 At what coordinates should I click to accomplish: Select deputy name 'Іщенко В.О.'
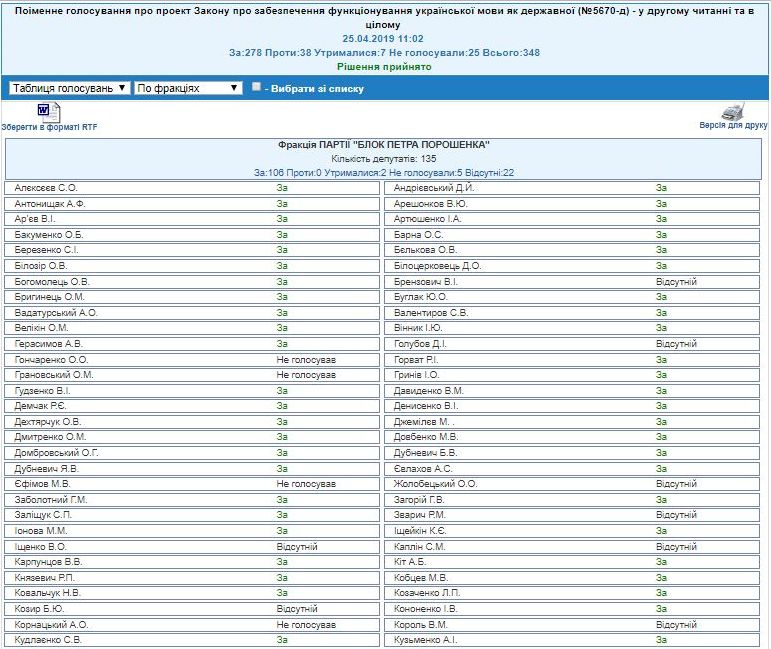click(x=40, y=547)
